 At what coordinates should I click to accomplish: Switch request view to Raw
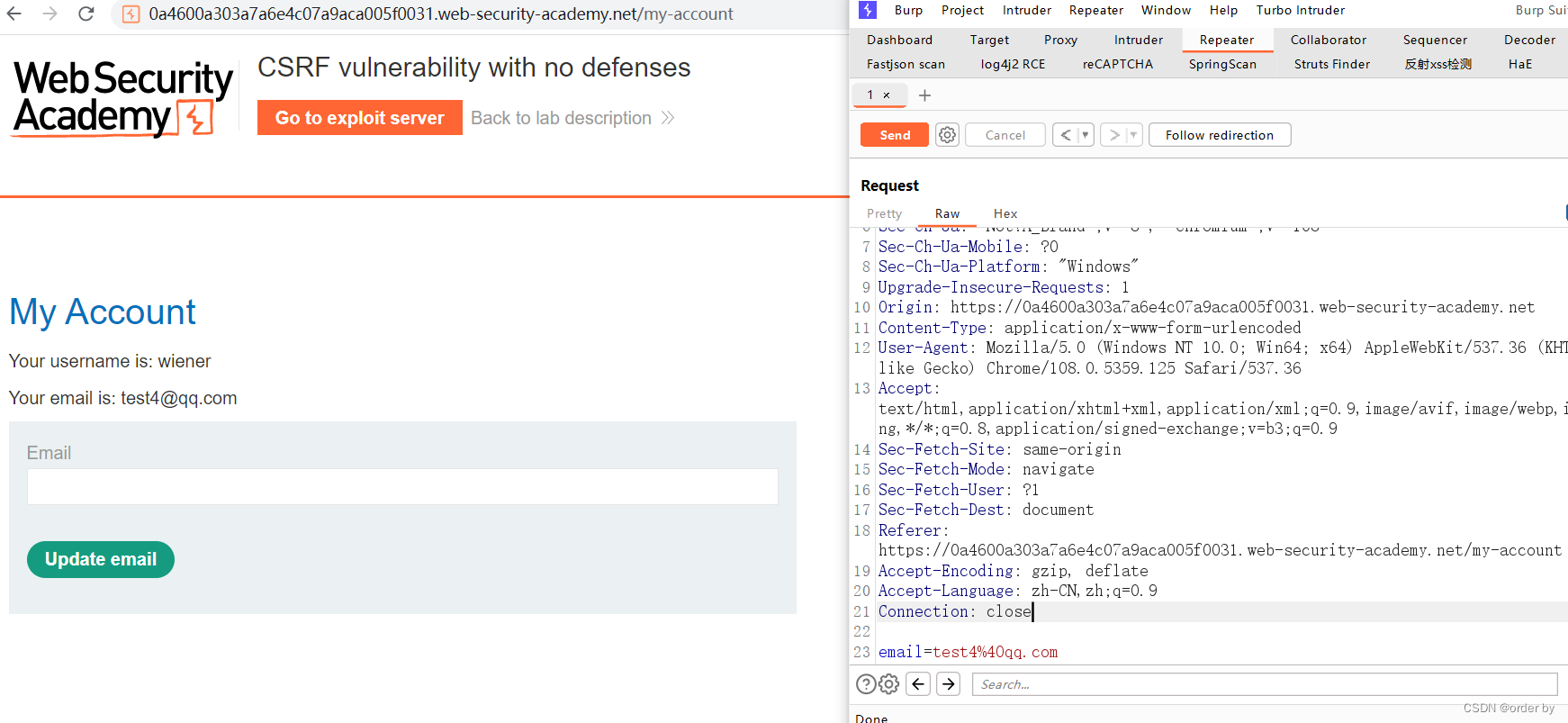947,213
